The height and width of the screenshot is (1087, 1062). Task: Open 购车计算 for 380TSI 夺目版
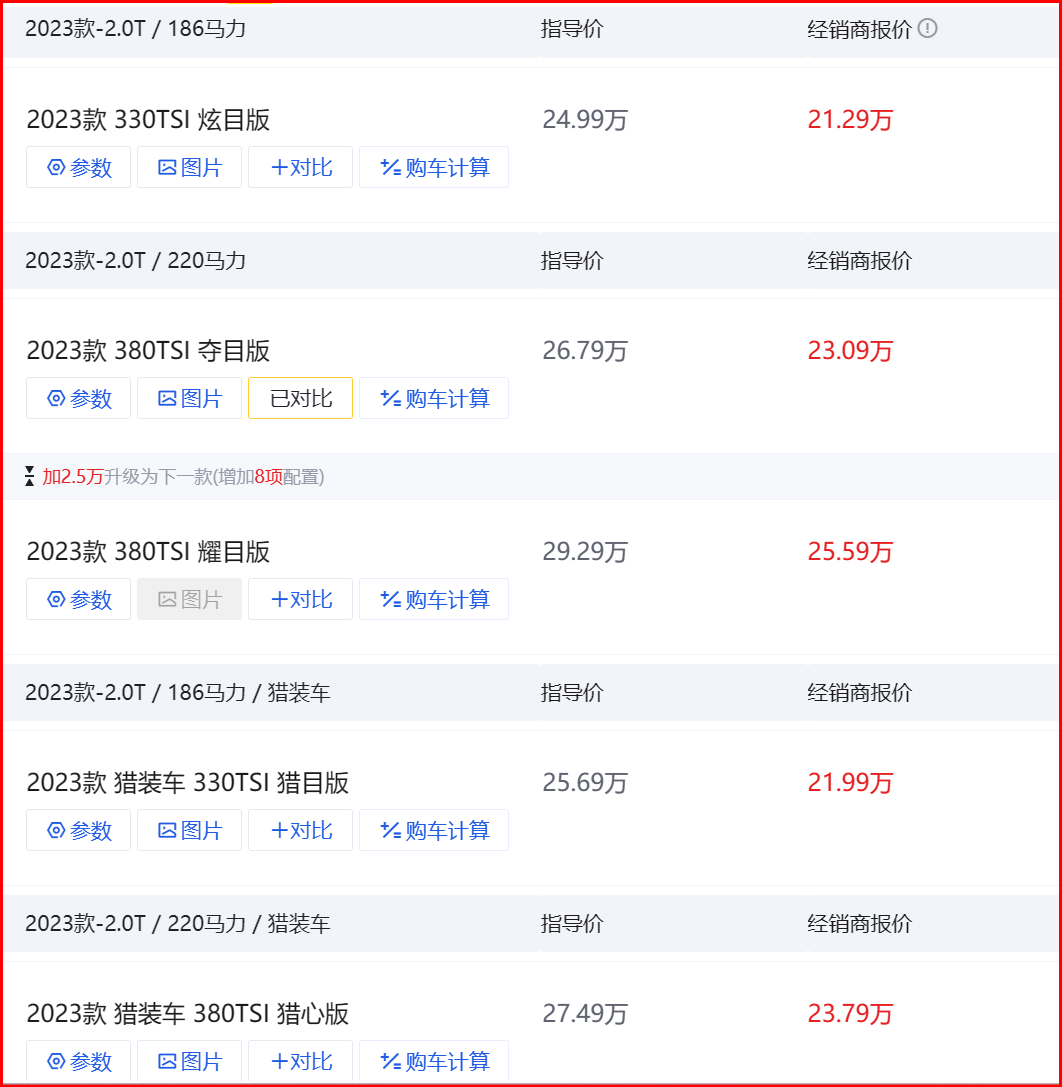click(433, 398)
